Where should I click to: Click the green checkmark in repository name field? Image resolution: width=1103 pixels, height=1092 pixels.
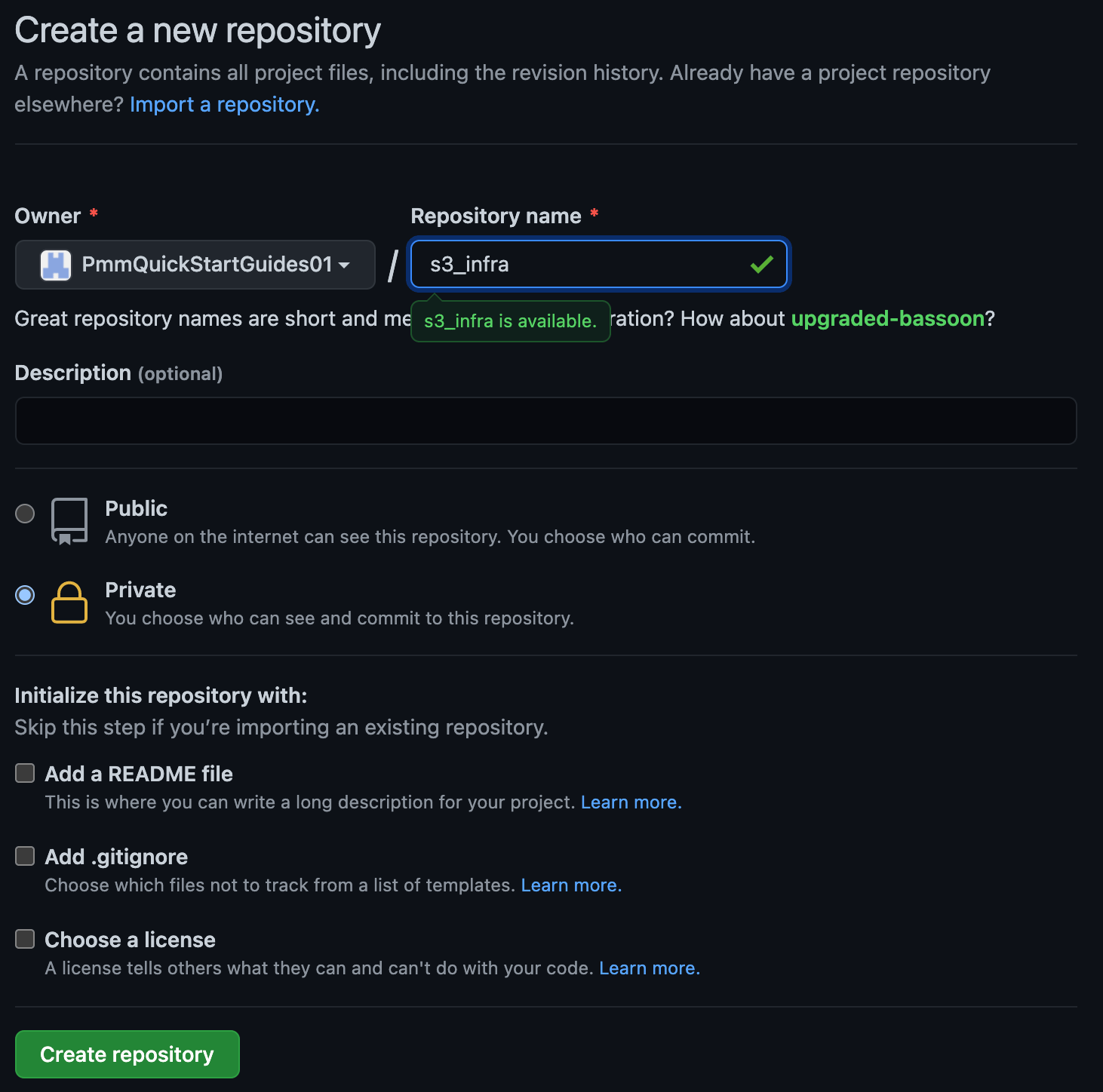[x=761, y=265]
